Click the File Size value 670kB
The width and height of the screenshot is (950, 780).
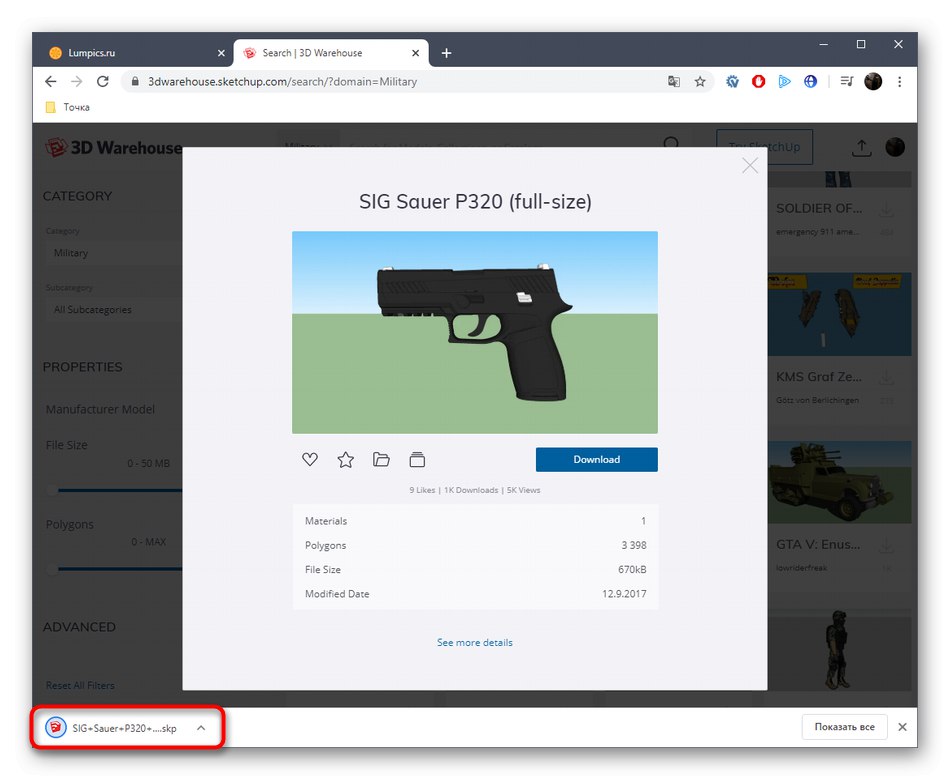[632, 570]
